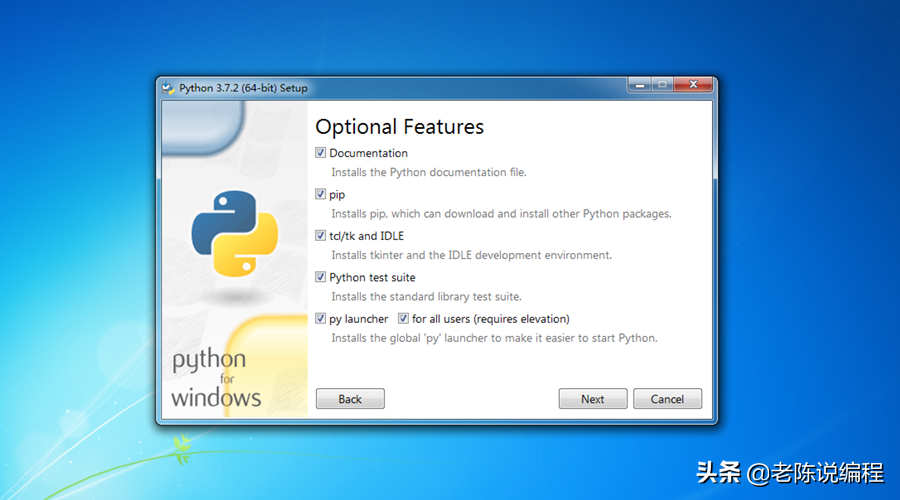Click the Optional Features heading
The height and width of the screenshot is (500, 900).
[x=399, y=127]
